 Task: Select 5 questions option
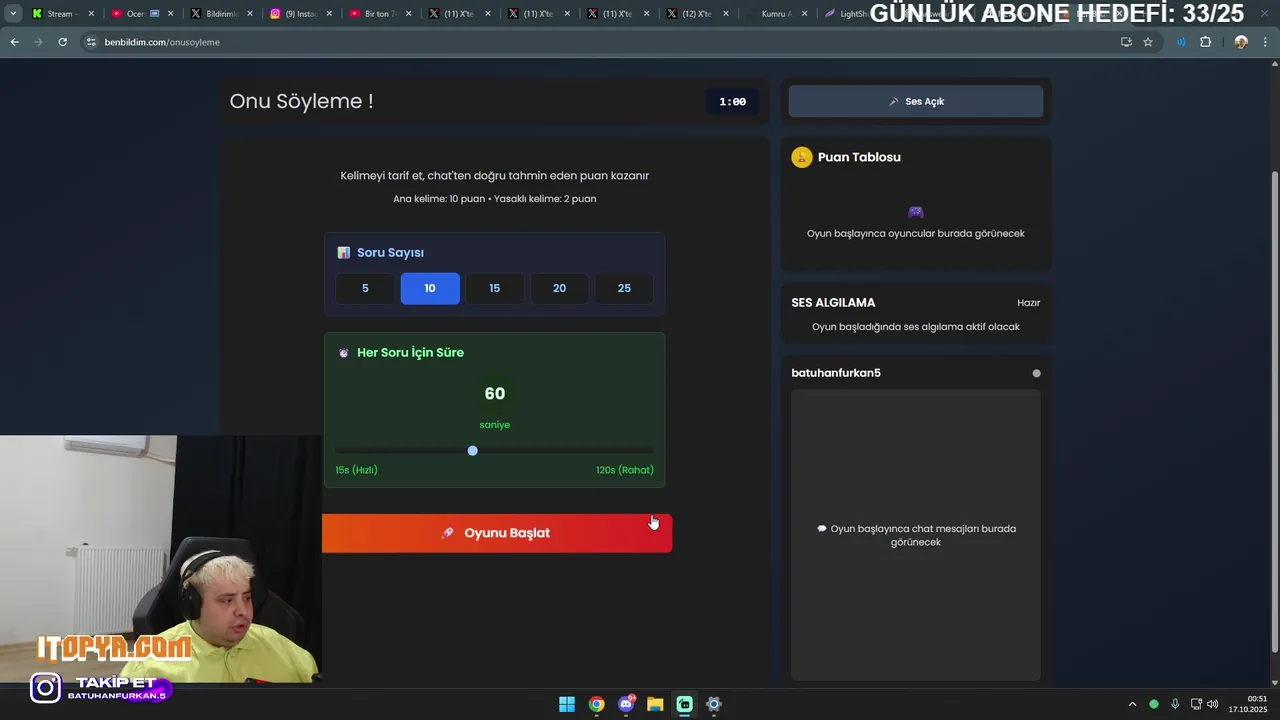pyautogui.click(x=365, y=288)
